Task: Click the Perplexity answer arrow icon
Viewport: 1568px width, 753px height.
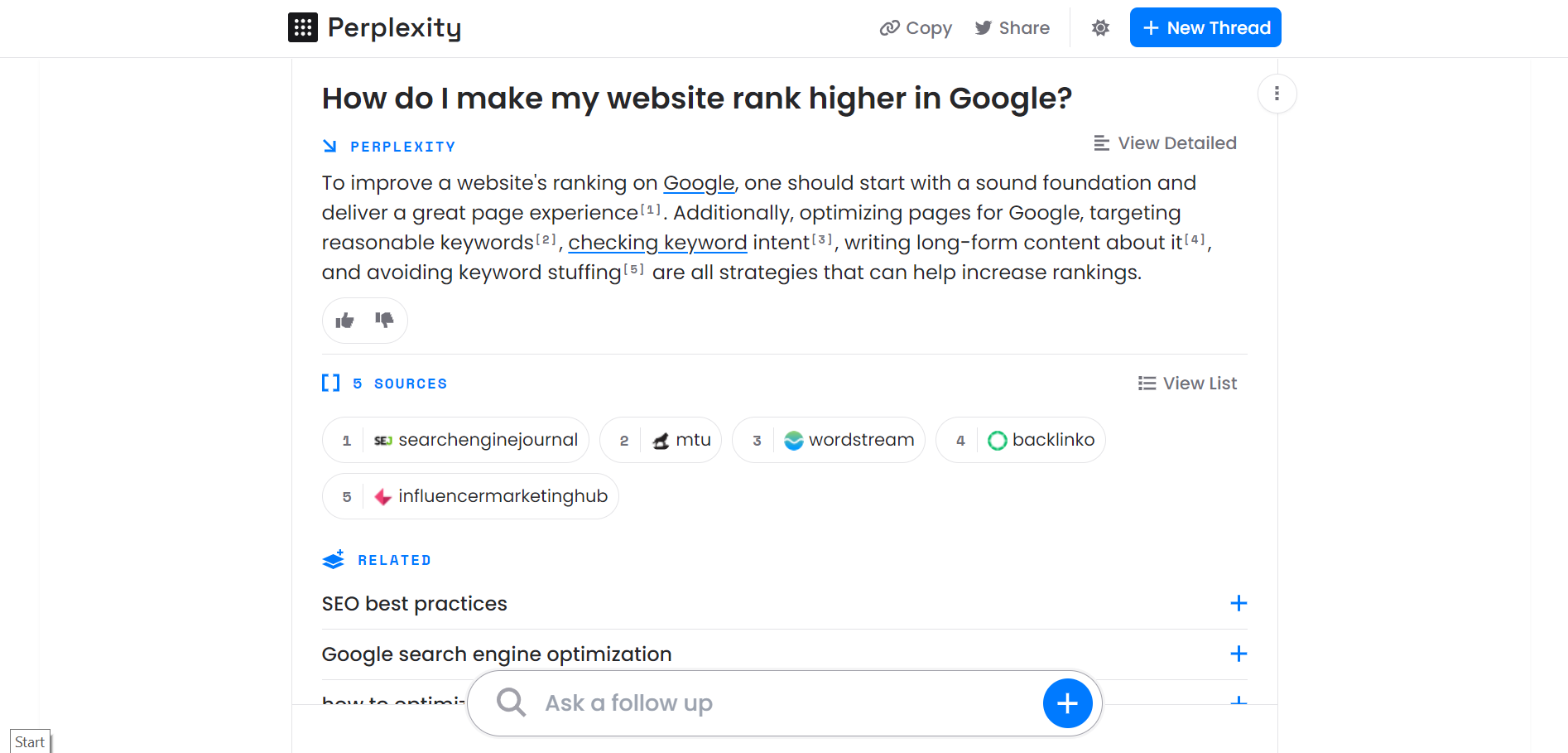Action: 329,146
